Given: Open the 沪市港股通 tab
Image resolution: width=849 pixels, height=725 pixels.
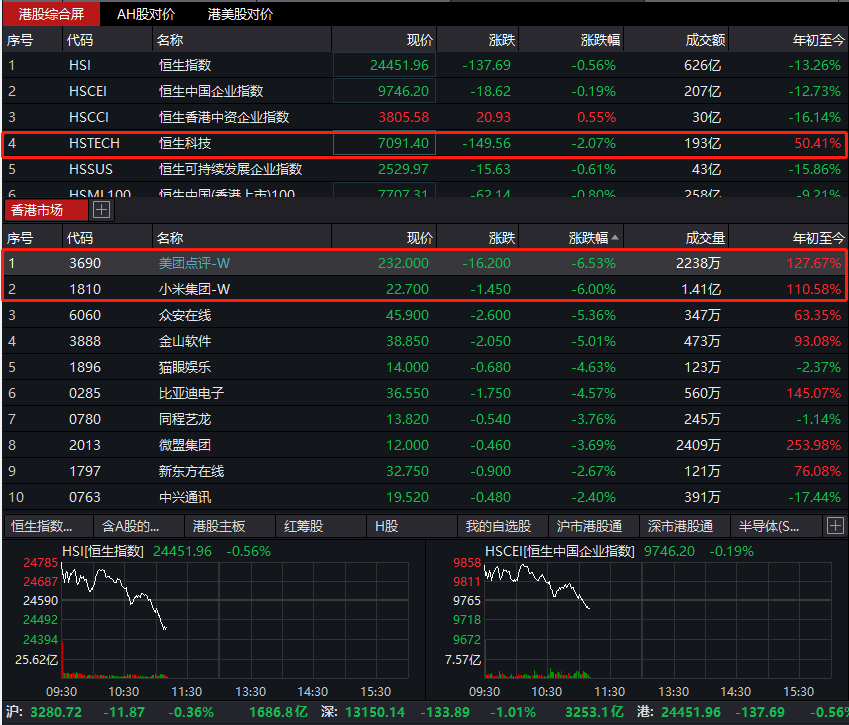Looking at the screenshot, I should [x=593, y=526].
